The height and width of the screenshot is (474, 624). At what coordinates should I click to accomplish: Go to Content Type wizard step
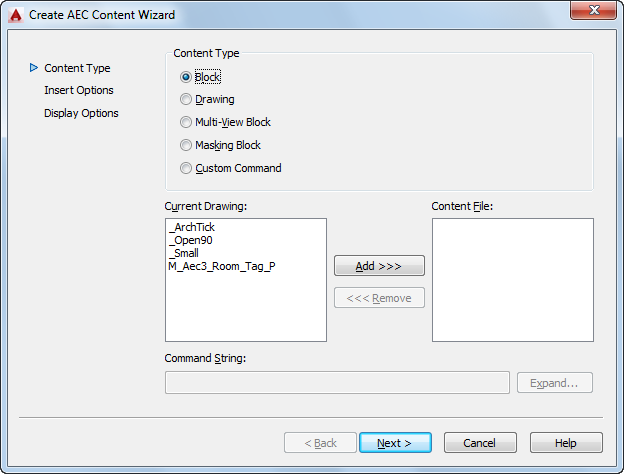[x=77, y=68]
